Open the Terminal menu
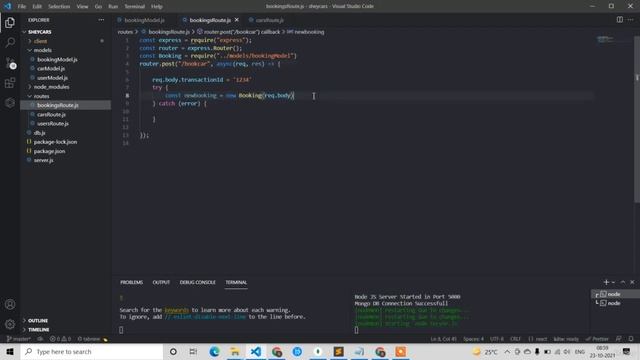640x360 pixels. pyautogui.click(x=135, y=6)
